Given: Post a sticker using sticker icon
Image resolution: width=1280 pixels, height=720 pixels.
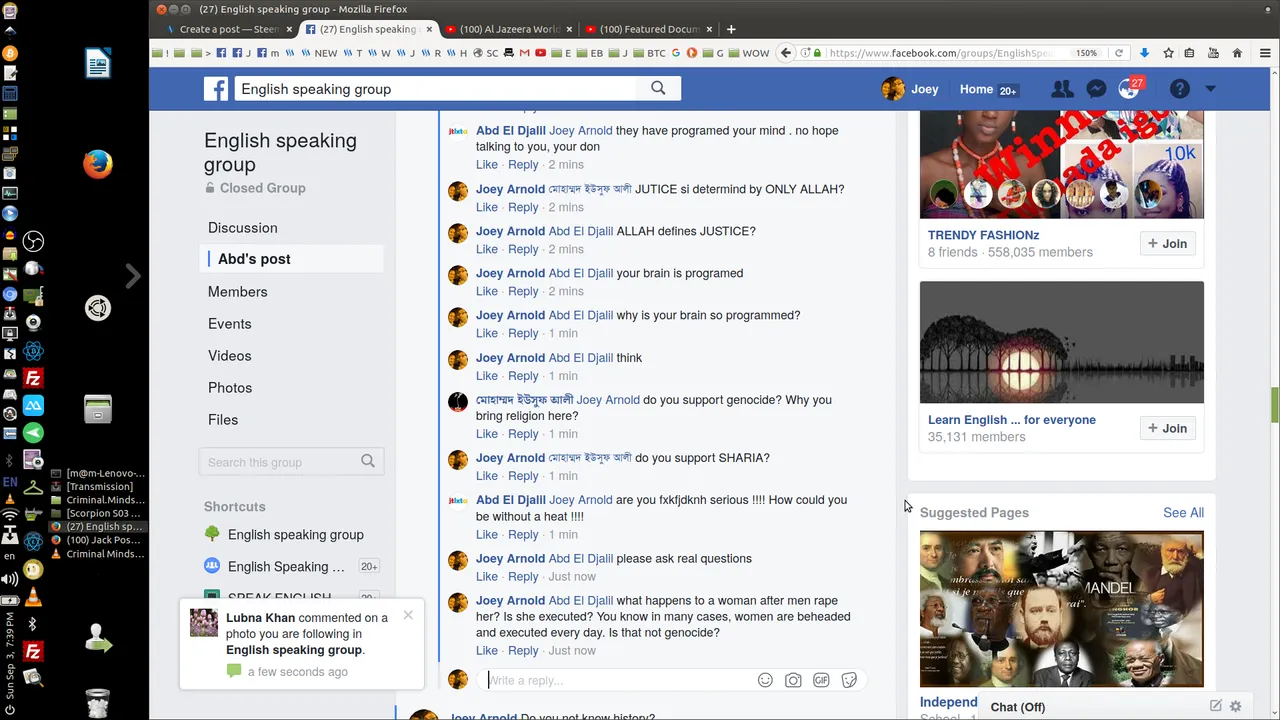Looking at the screenshot, I should pos(849,680).
